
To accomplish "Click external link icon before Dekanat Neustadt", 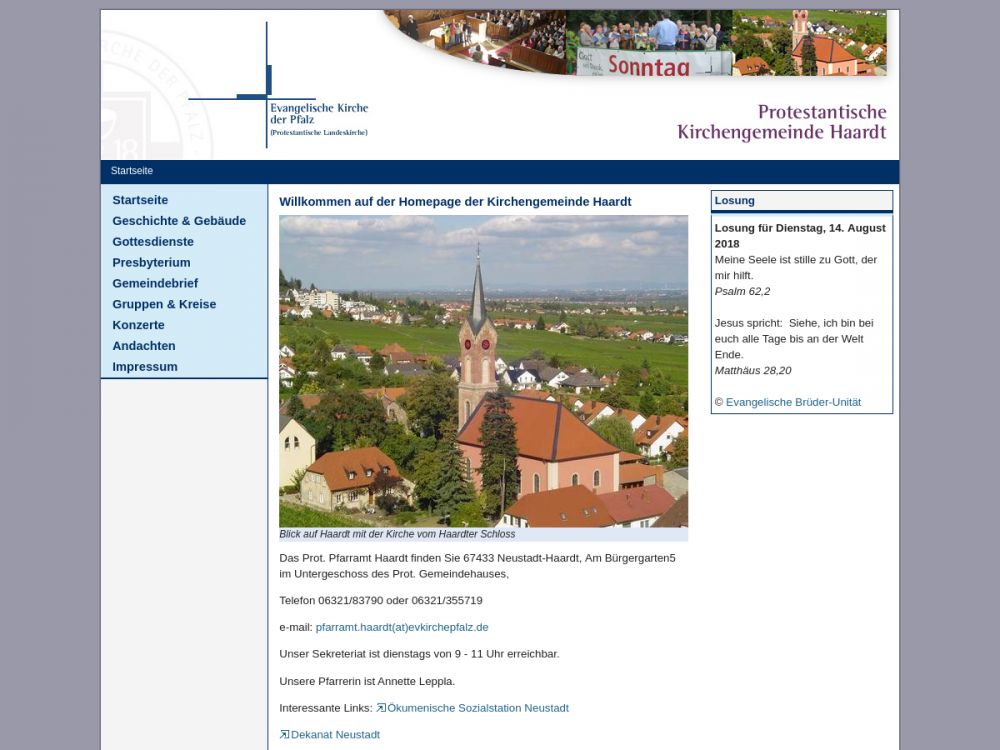I will click(284, 735).
